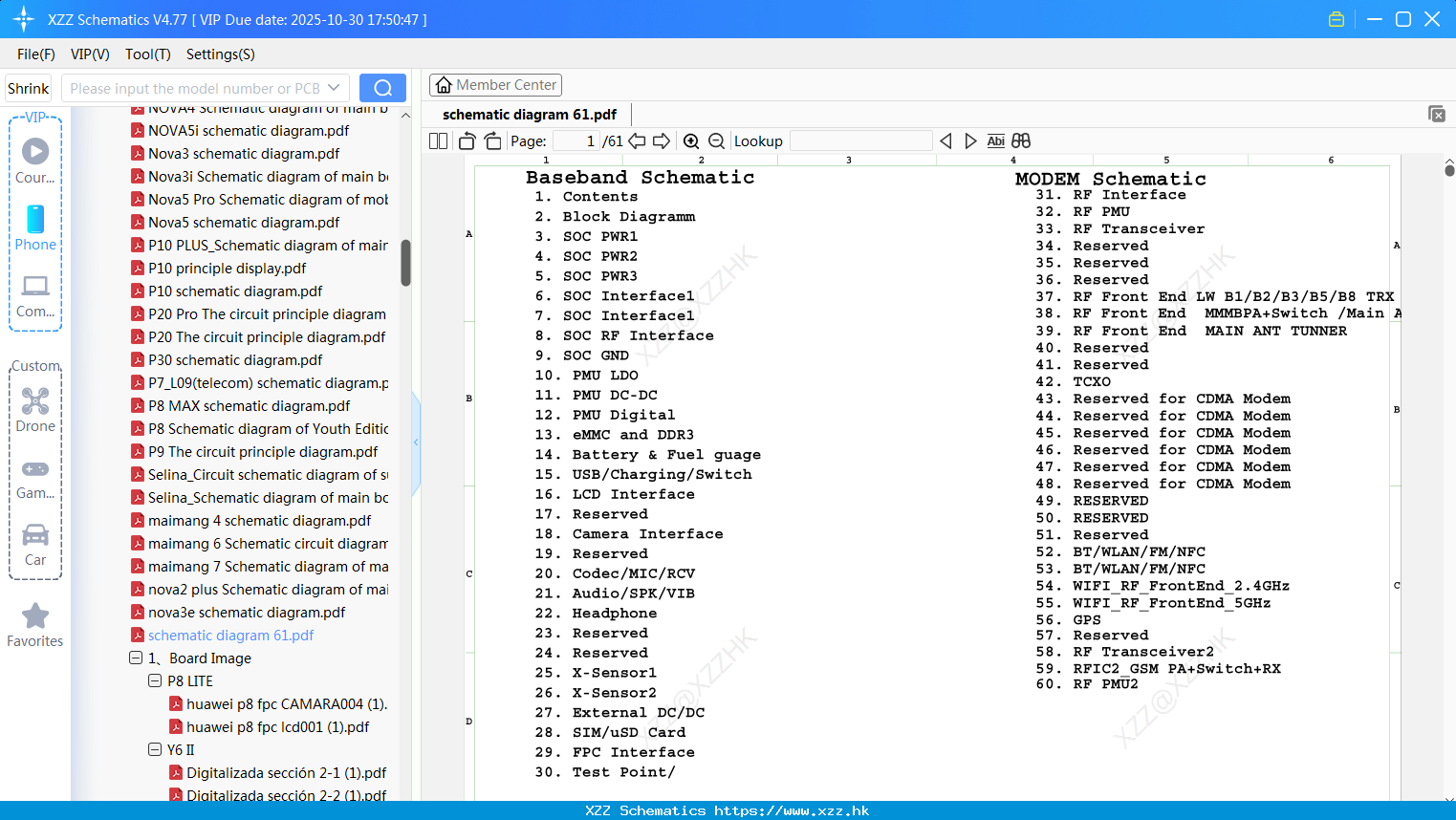Image resolution: width=1456 pixels, height=820 pixels.
Task: Open the Tool(T) menu
Action: (148, 54)
